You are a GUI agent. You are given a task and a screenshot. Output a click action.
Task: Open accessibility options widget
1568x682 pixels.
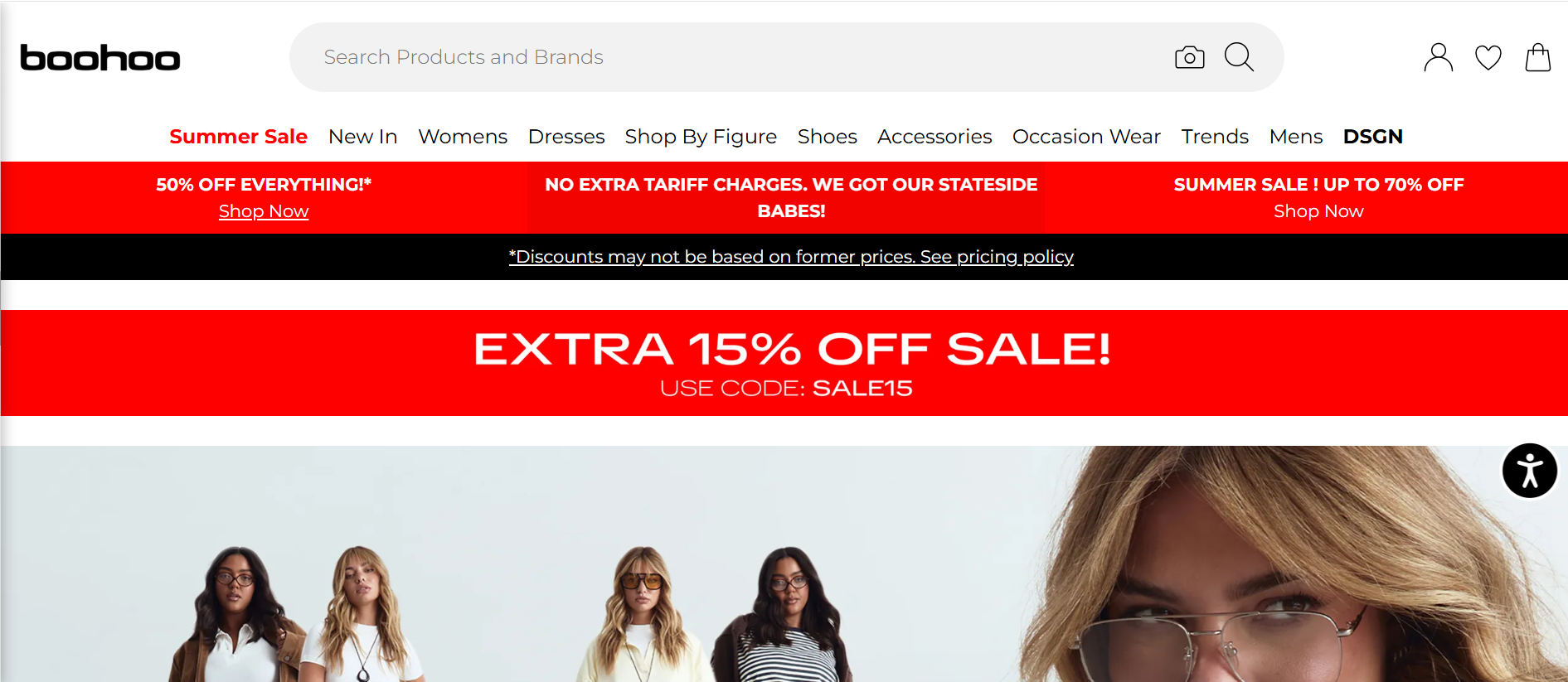pyautogui.click(x=1529, y=471)
